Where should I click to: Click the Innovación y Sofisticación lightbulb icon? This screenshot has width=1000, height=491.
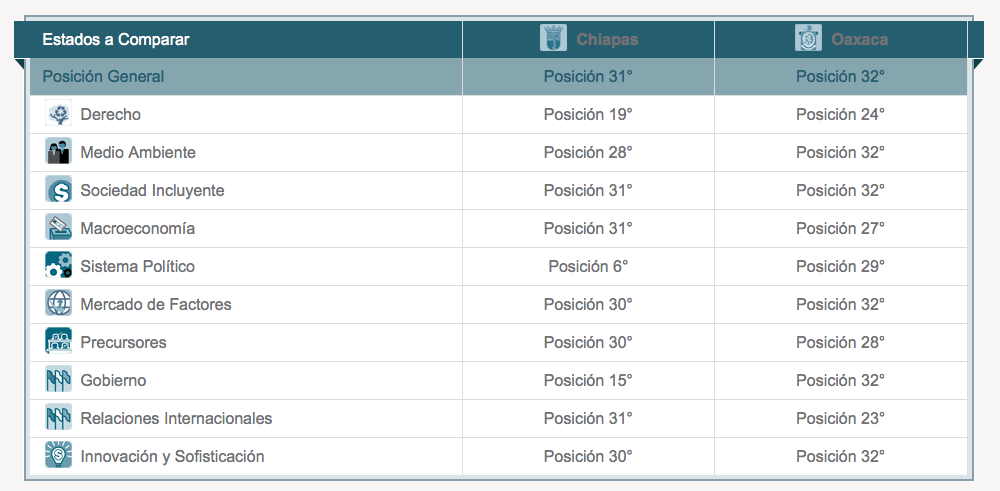tap(58, 457)
